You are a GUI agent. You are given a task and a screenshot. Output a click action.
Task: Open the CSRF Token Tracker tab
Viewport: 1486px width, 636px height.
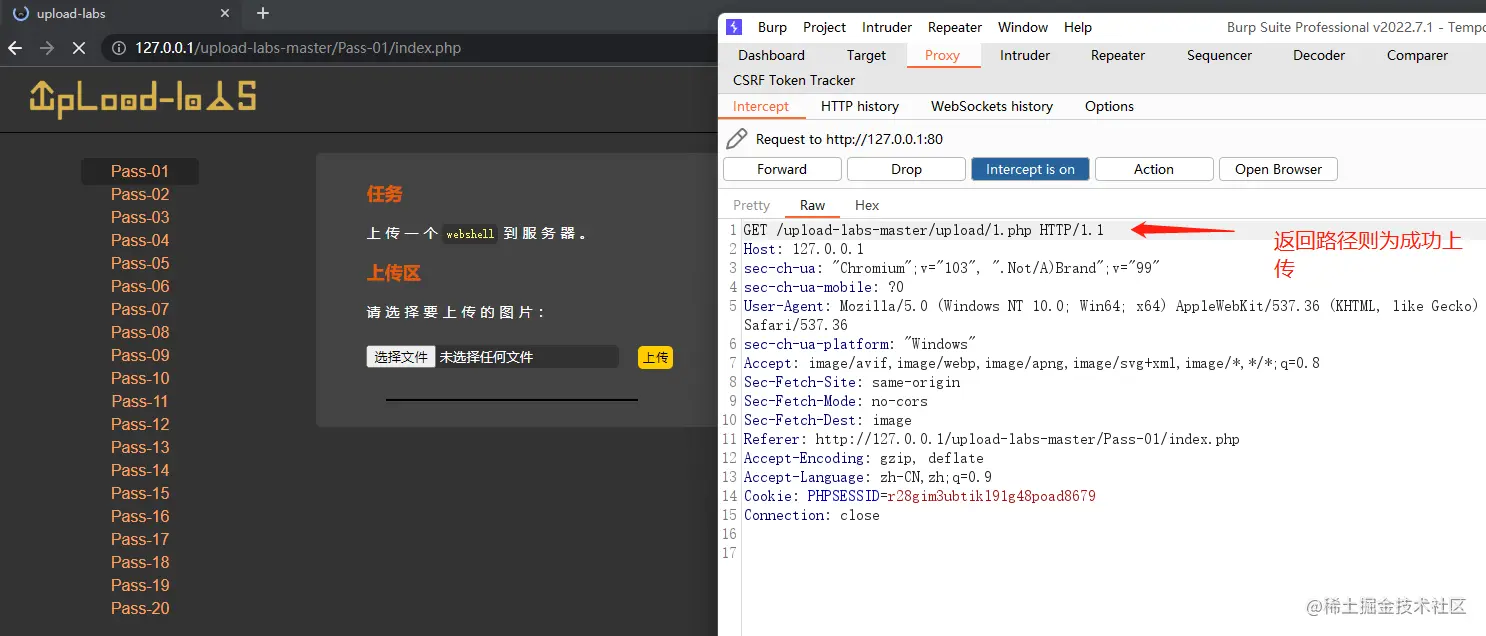click(794, 80)
